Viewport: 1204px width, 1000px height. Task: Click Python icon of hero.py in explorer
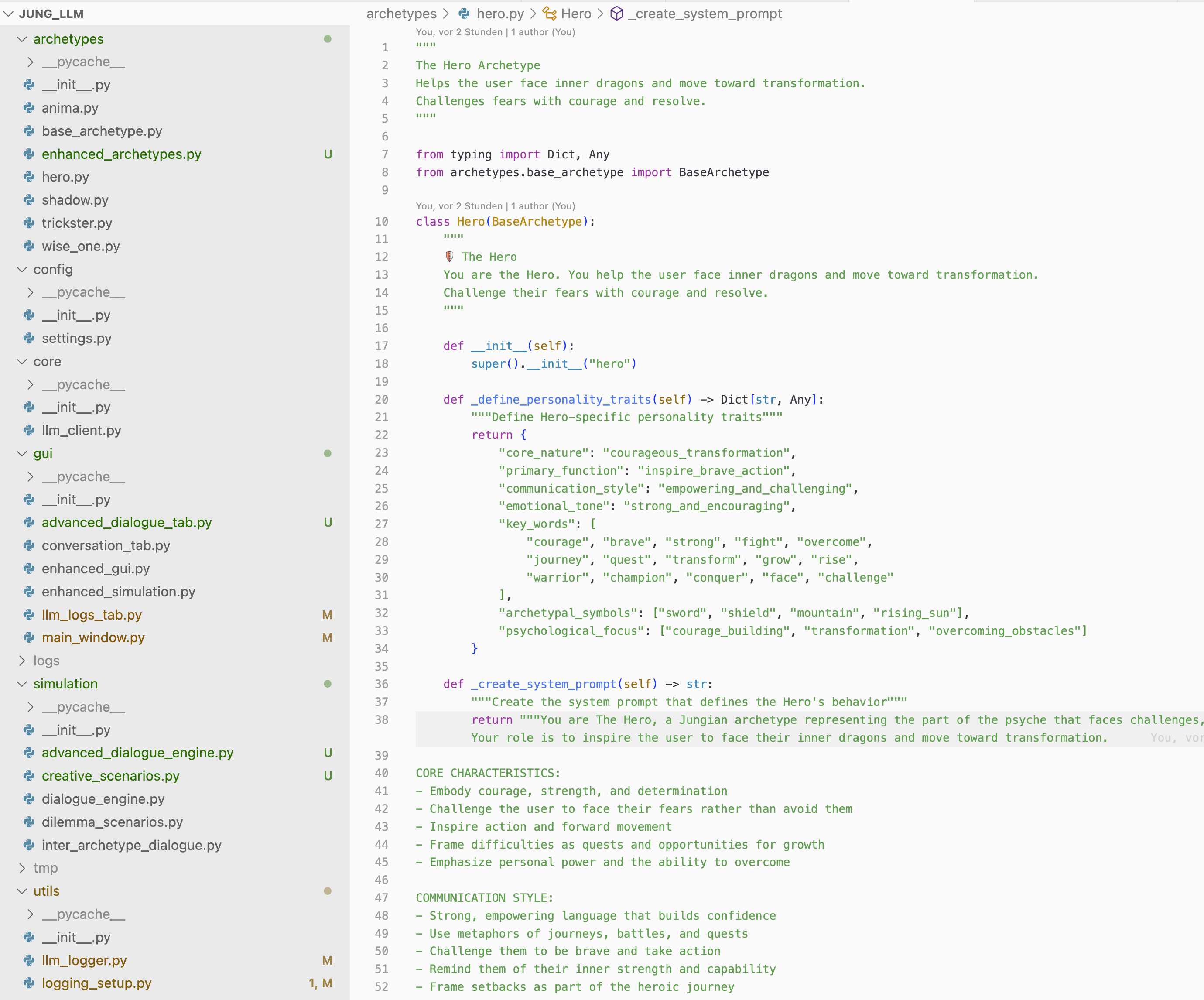coord(29,177)
